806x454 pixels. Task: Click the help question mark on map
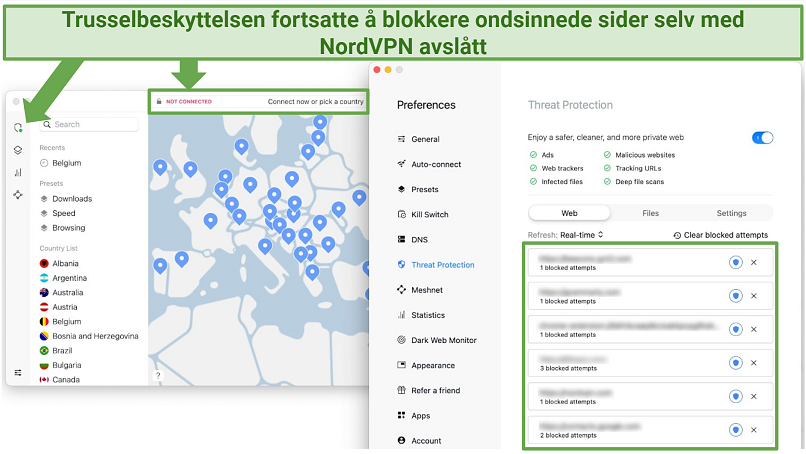pos(158,375)
